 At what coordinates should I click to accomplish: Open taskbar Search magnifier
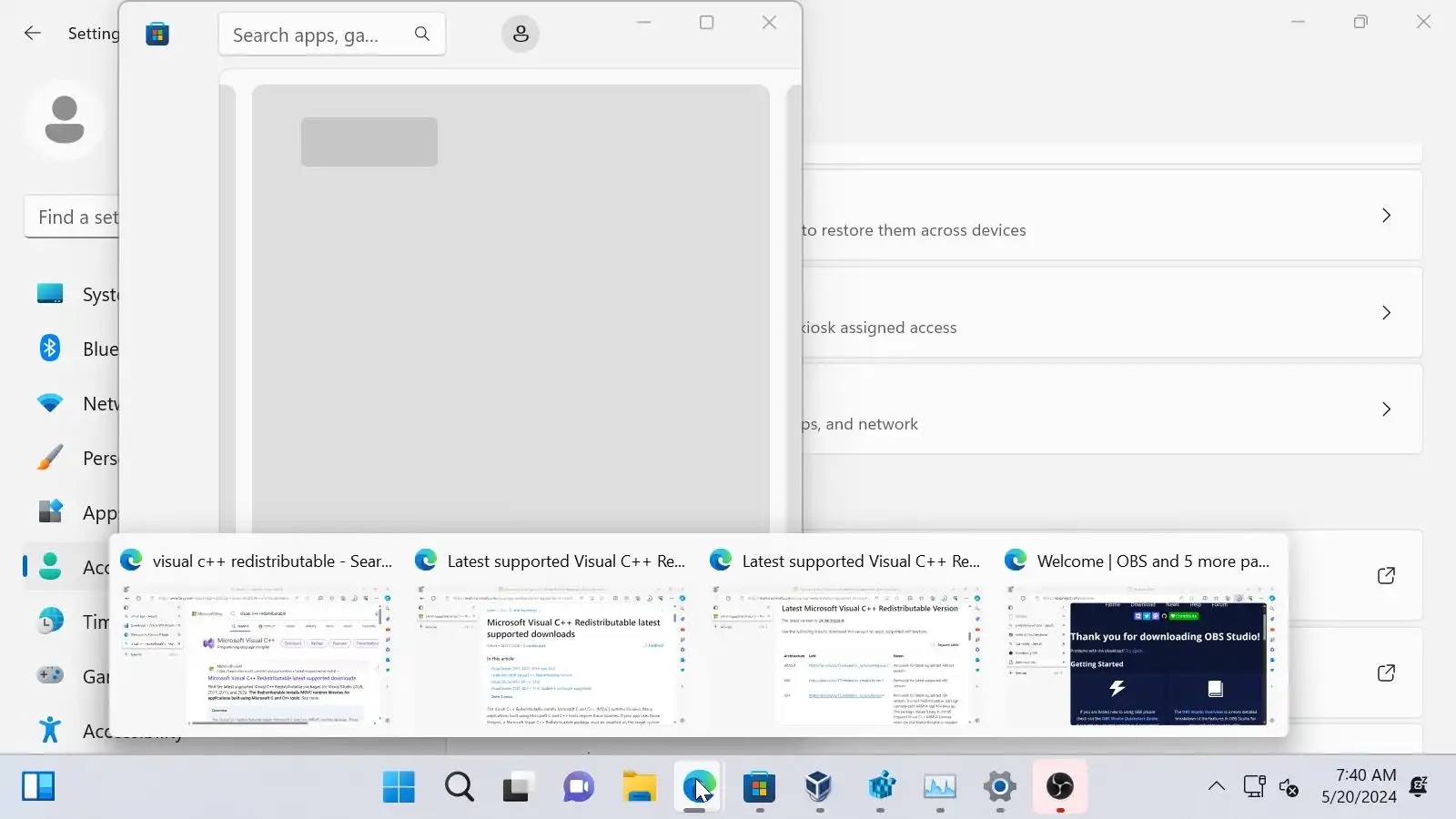[x=459, y=786]
